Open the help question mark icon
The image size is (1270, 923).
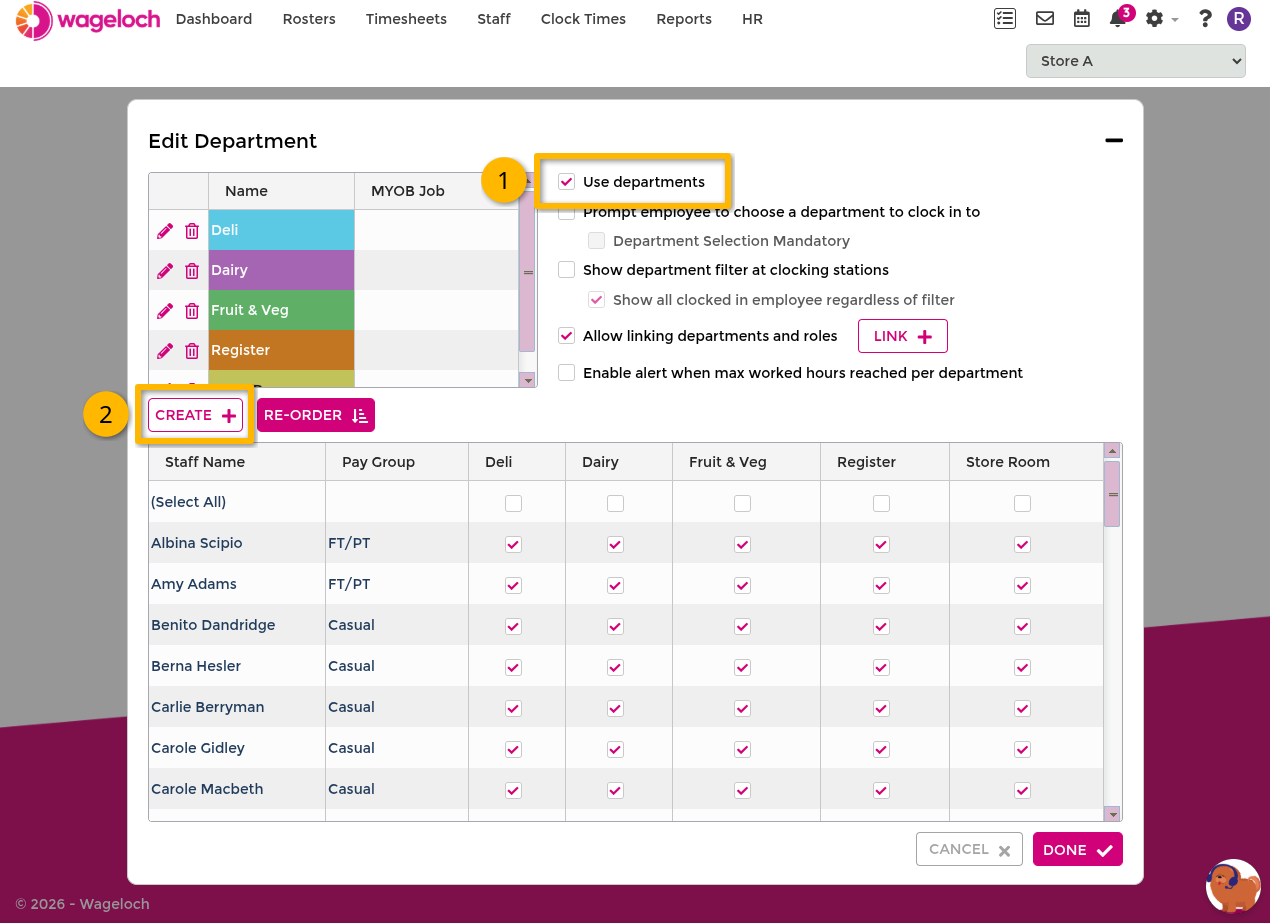pos(1205,18)
